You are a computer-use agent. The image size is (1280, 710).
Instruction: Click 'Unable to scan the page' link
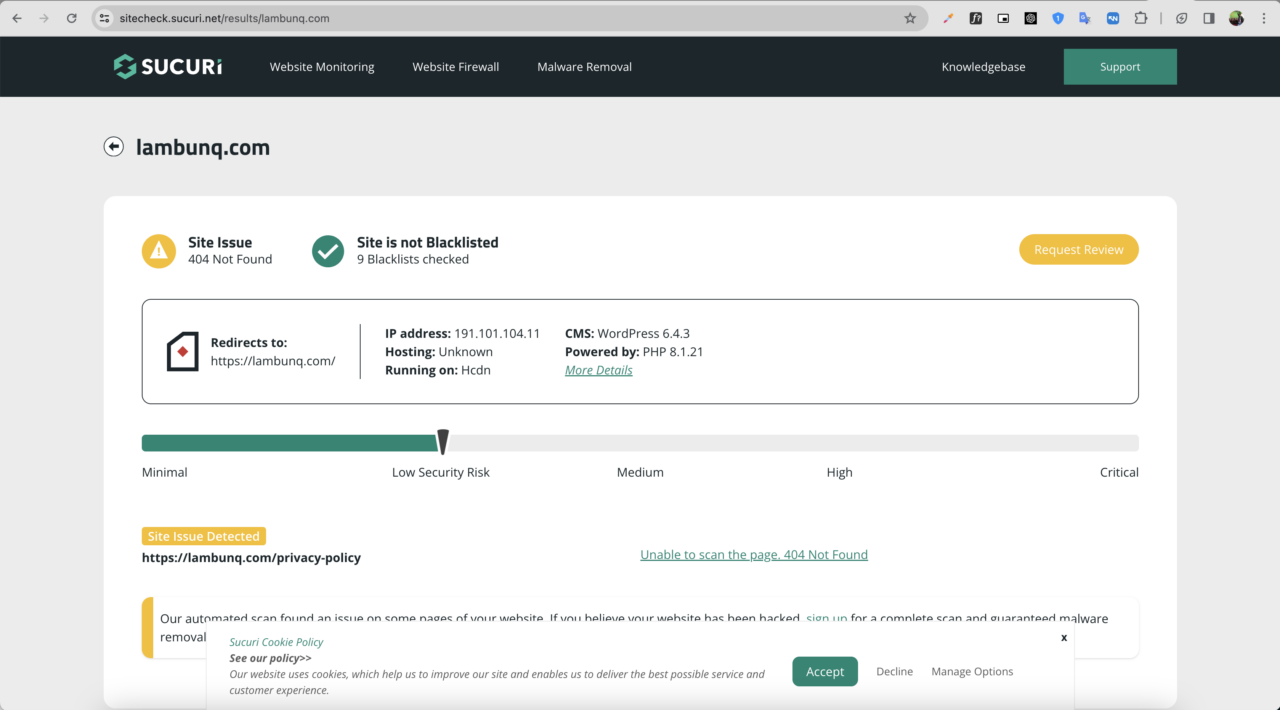(753, 555)
